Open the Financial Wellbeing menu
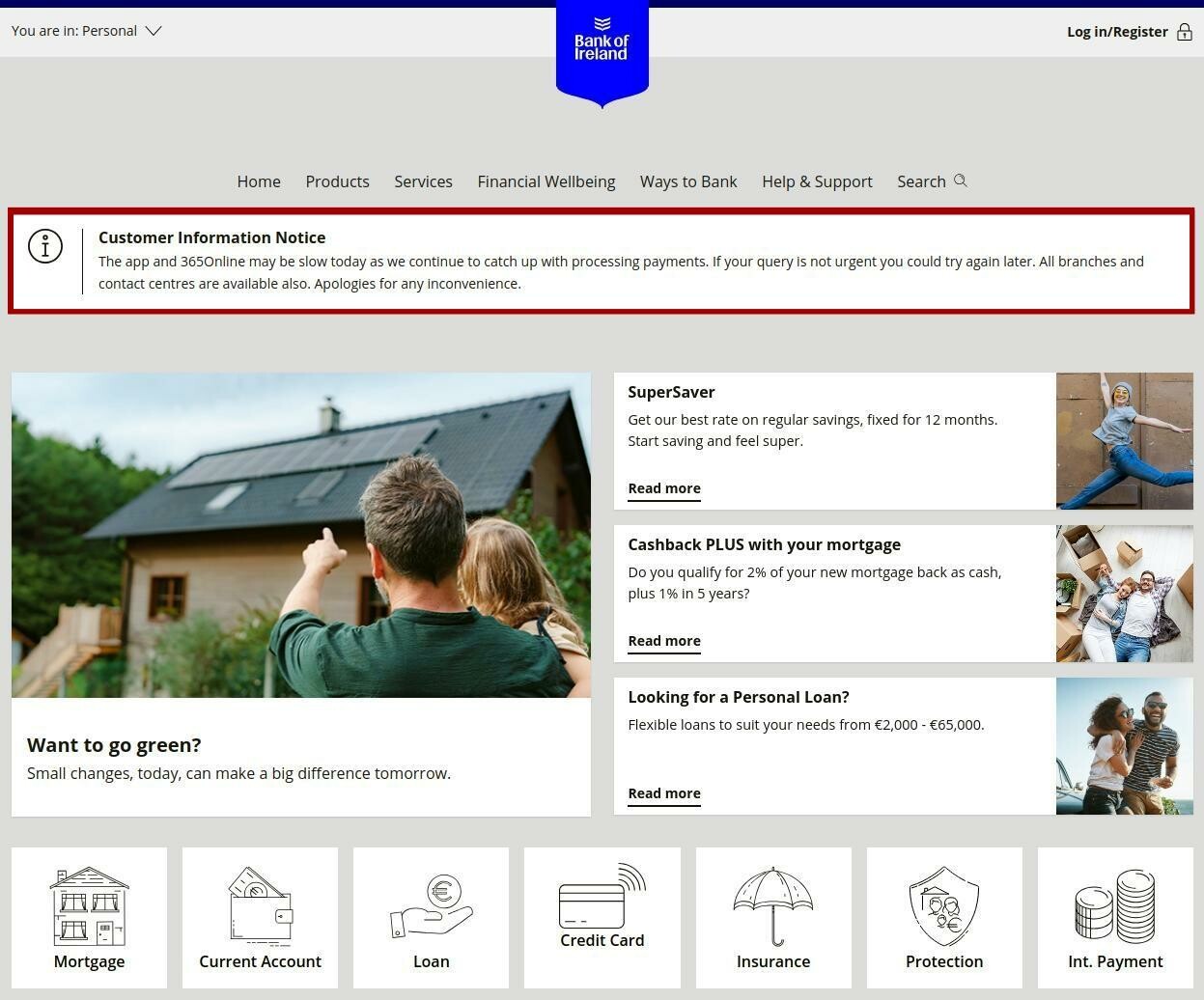This screenshot has height=1000, width=1204. click(546, 181)
